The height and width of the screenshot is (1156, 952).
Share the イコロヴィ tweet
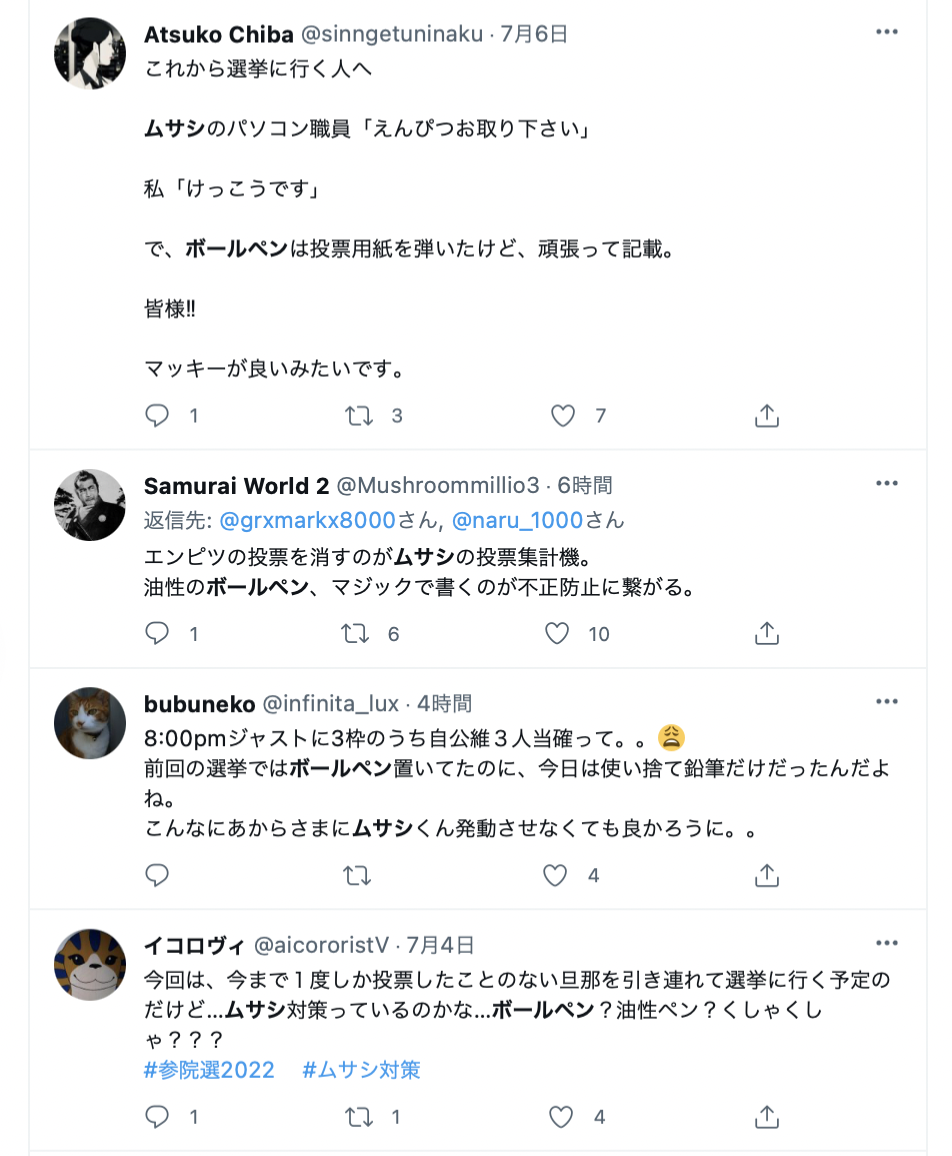coord(767,1117)
